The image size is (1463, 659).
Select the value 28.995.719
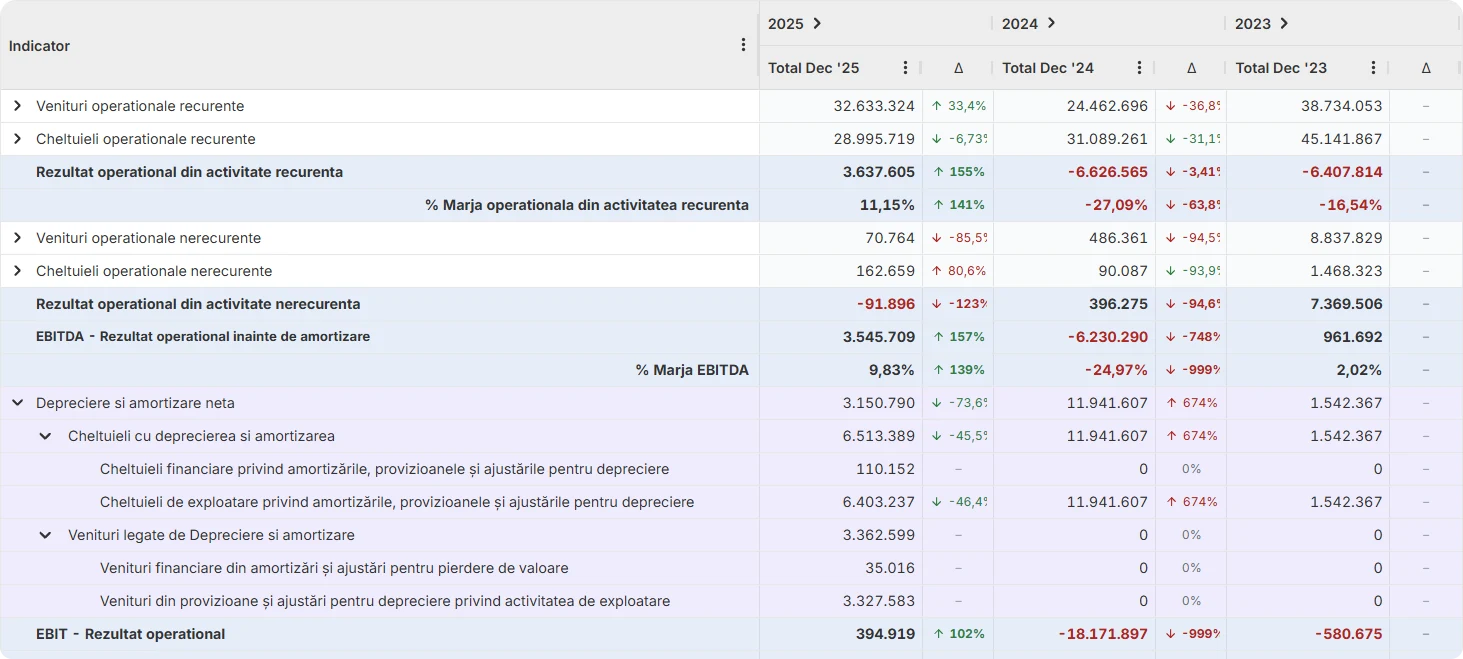point(874,139)
